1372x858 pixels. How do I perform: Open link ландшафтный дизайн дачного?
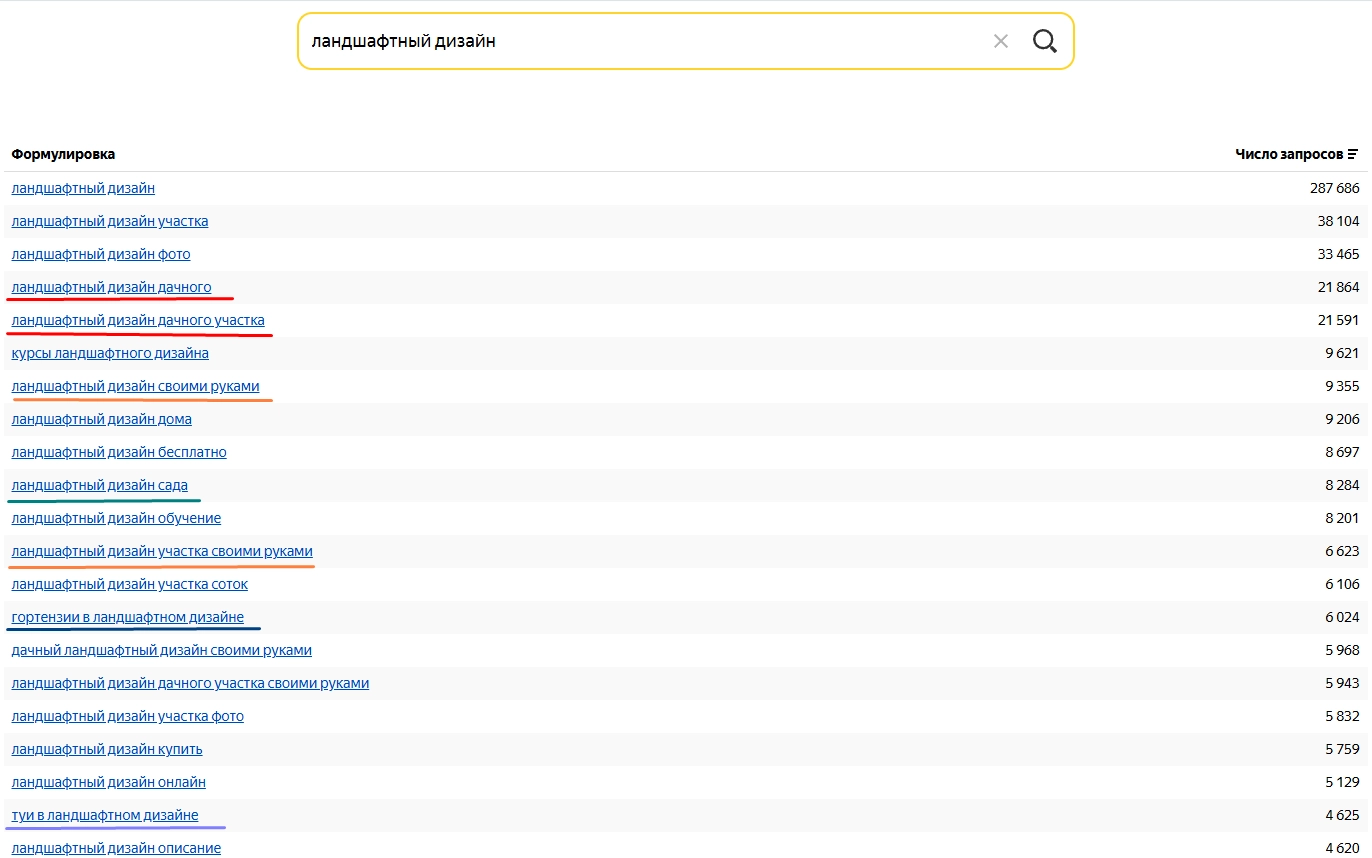(111, 287)
